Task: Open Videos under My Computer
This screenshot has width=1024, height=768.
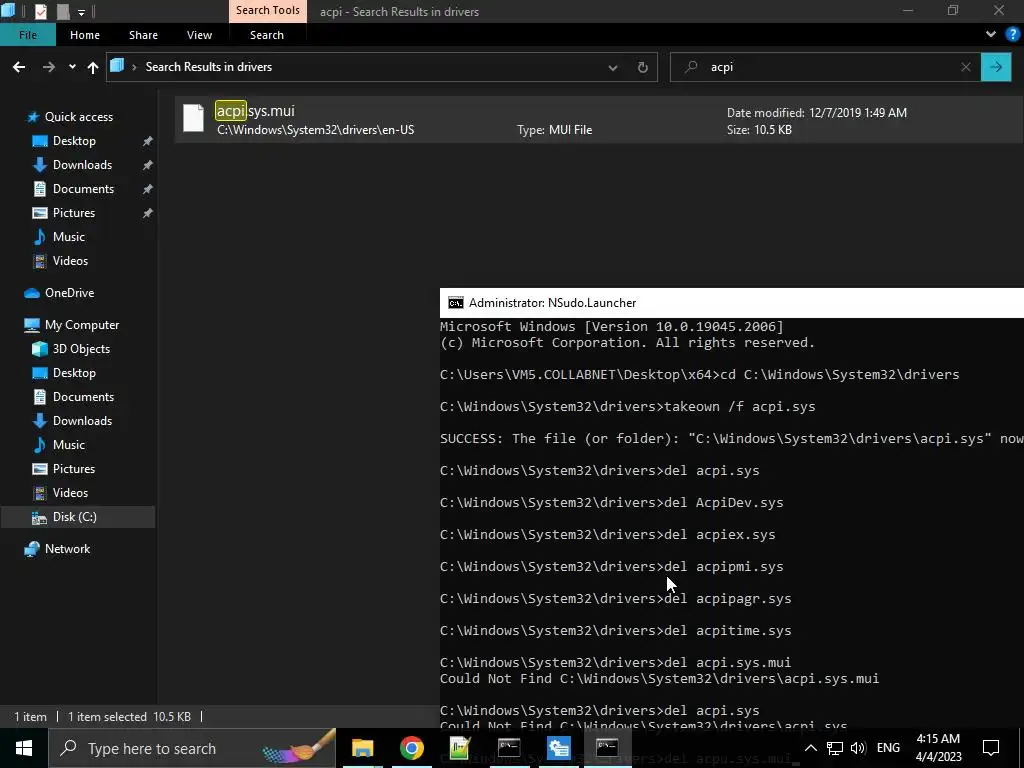Action: tap(70, 493)
